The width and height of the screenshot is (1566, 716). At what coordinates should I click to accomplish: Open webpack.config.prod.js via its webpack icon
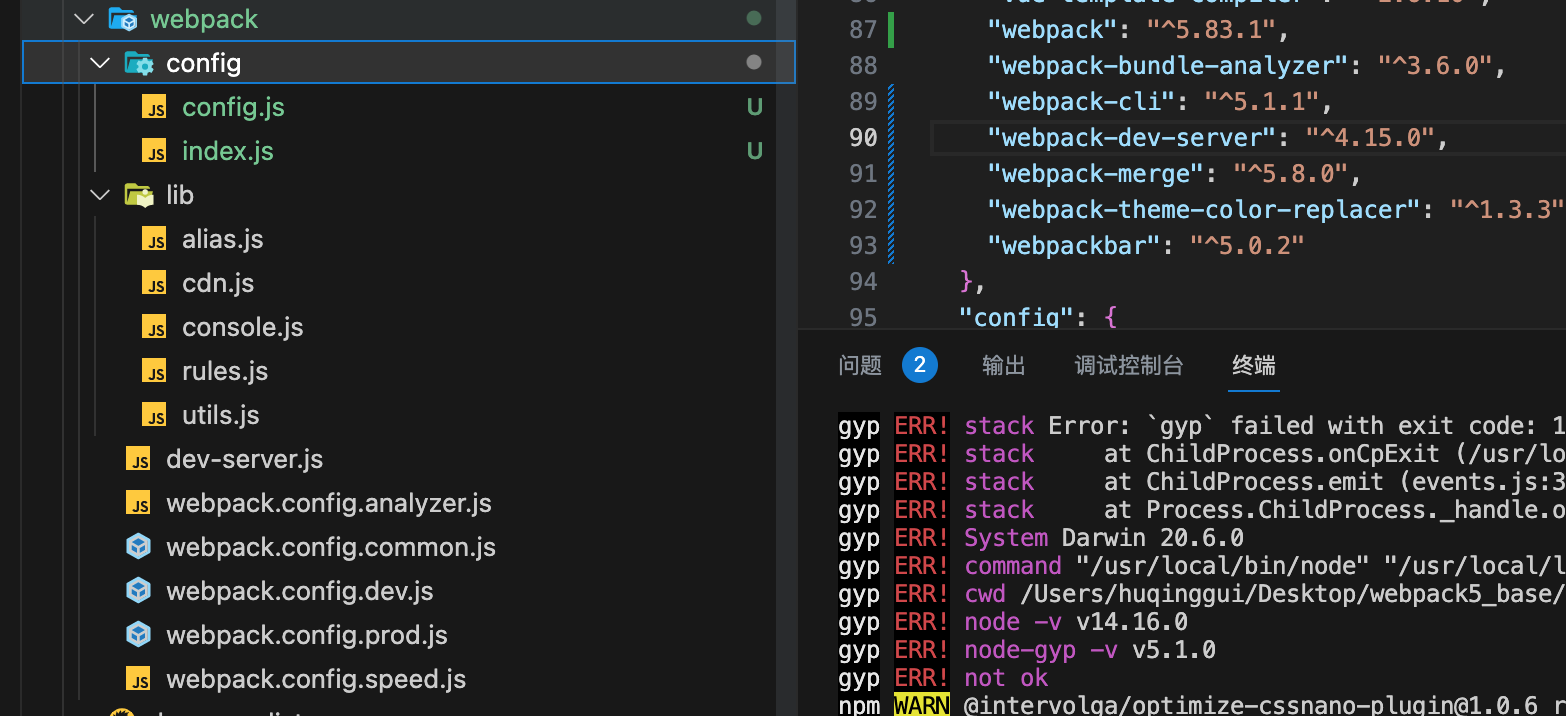[x=138, y=634]
